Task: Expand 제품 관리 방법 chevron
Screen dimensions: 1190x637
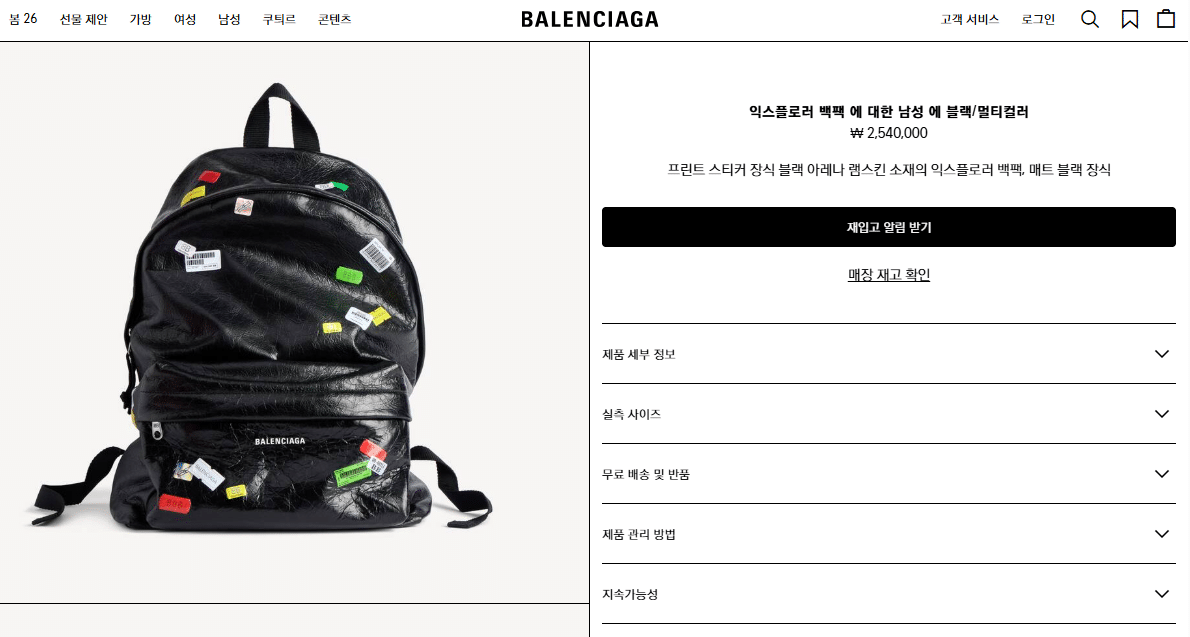Action: pos(1161,534)
